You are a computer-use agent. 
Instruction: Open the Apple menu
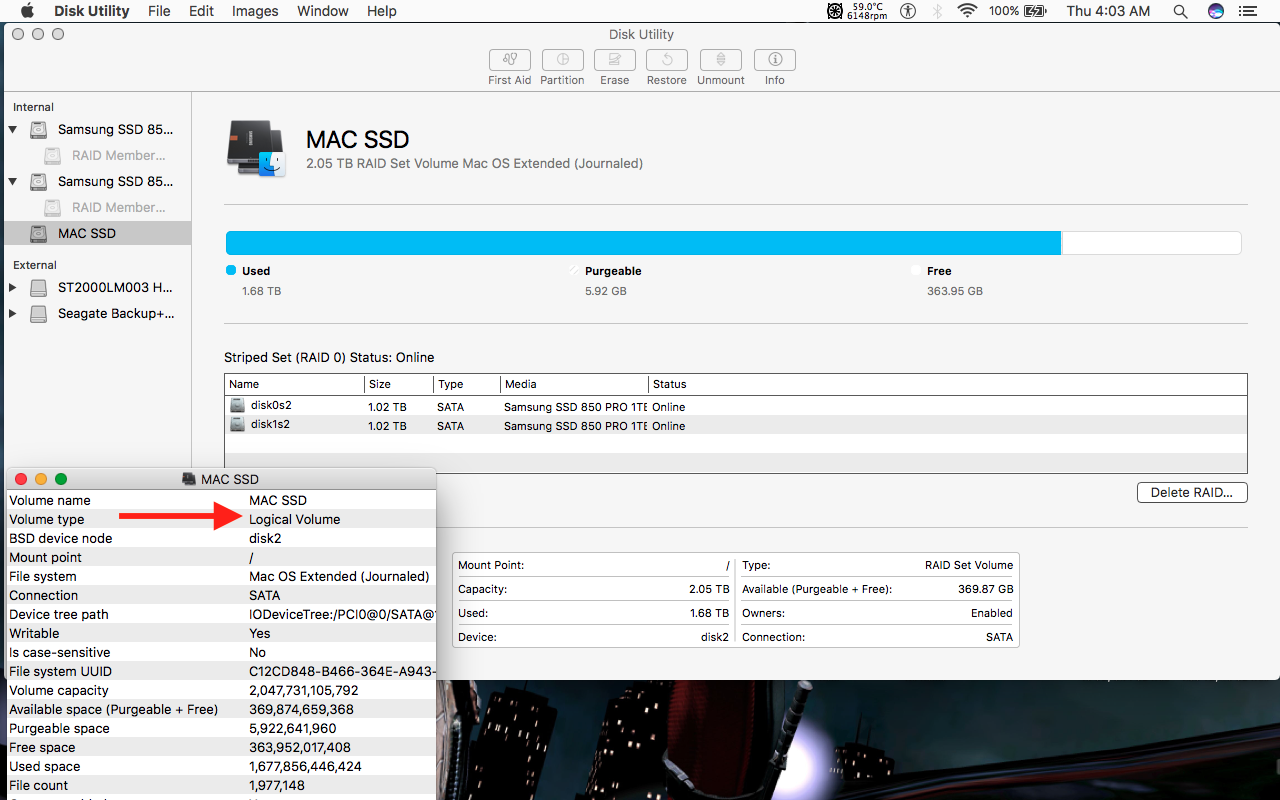tap(27, 11)
